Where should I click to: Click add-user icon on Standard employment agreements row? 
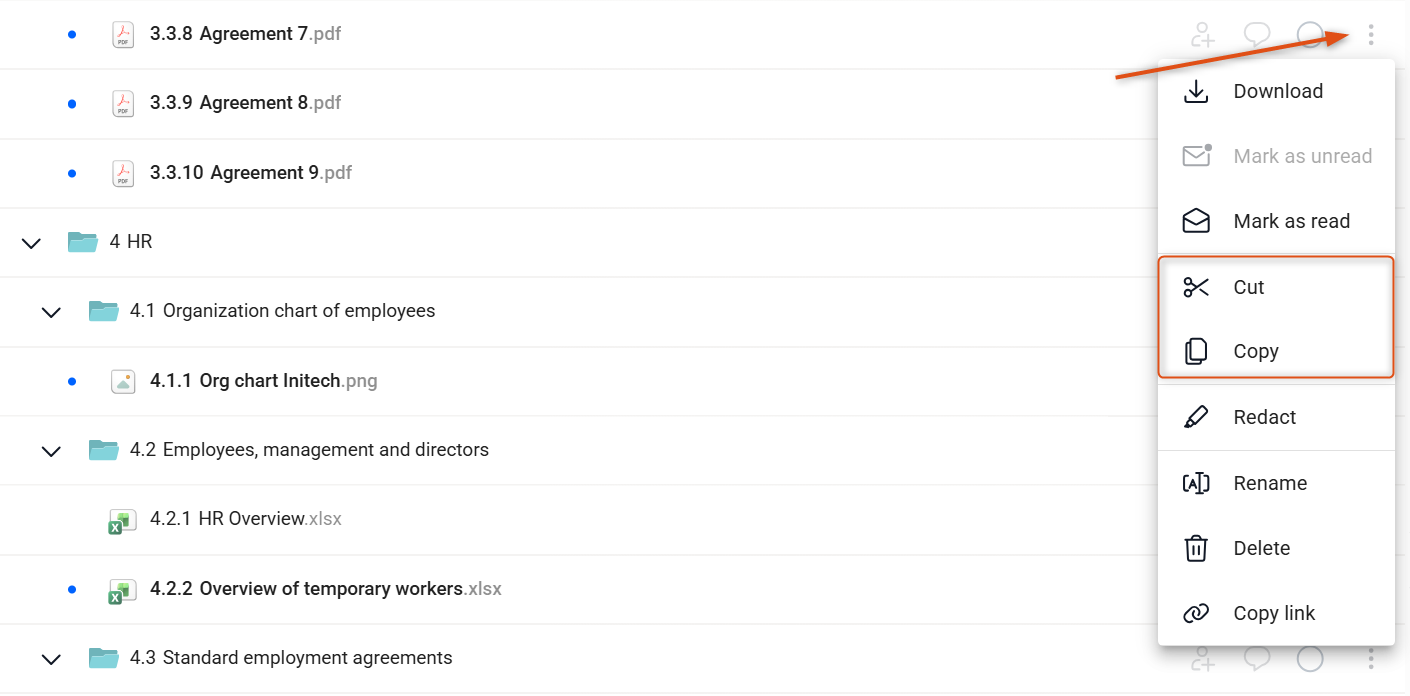point(1203,658)
